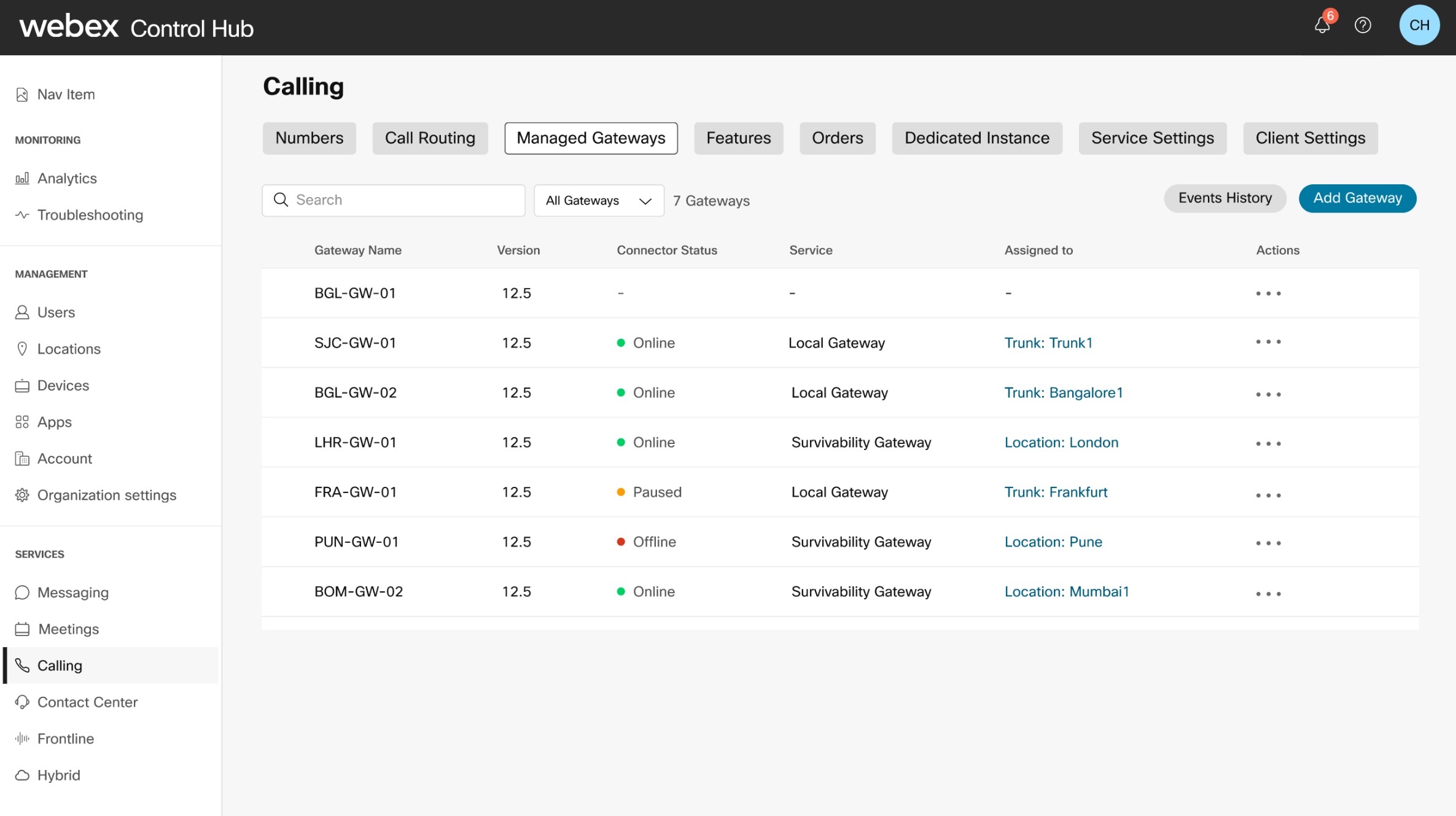Open actions menu for BGL-GW-02
This screenshot has width=1456, height=816.
click(1268, 394)
